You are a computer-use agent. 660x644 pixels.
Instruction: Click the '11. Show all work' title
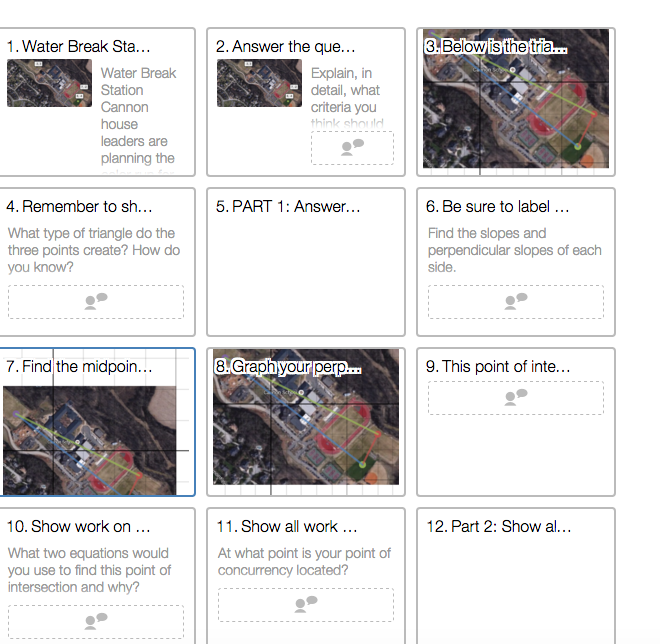point(287,527)
